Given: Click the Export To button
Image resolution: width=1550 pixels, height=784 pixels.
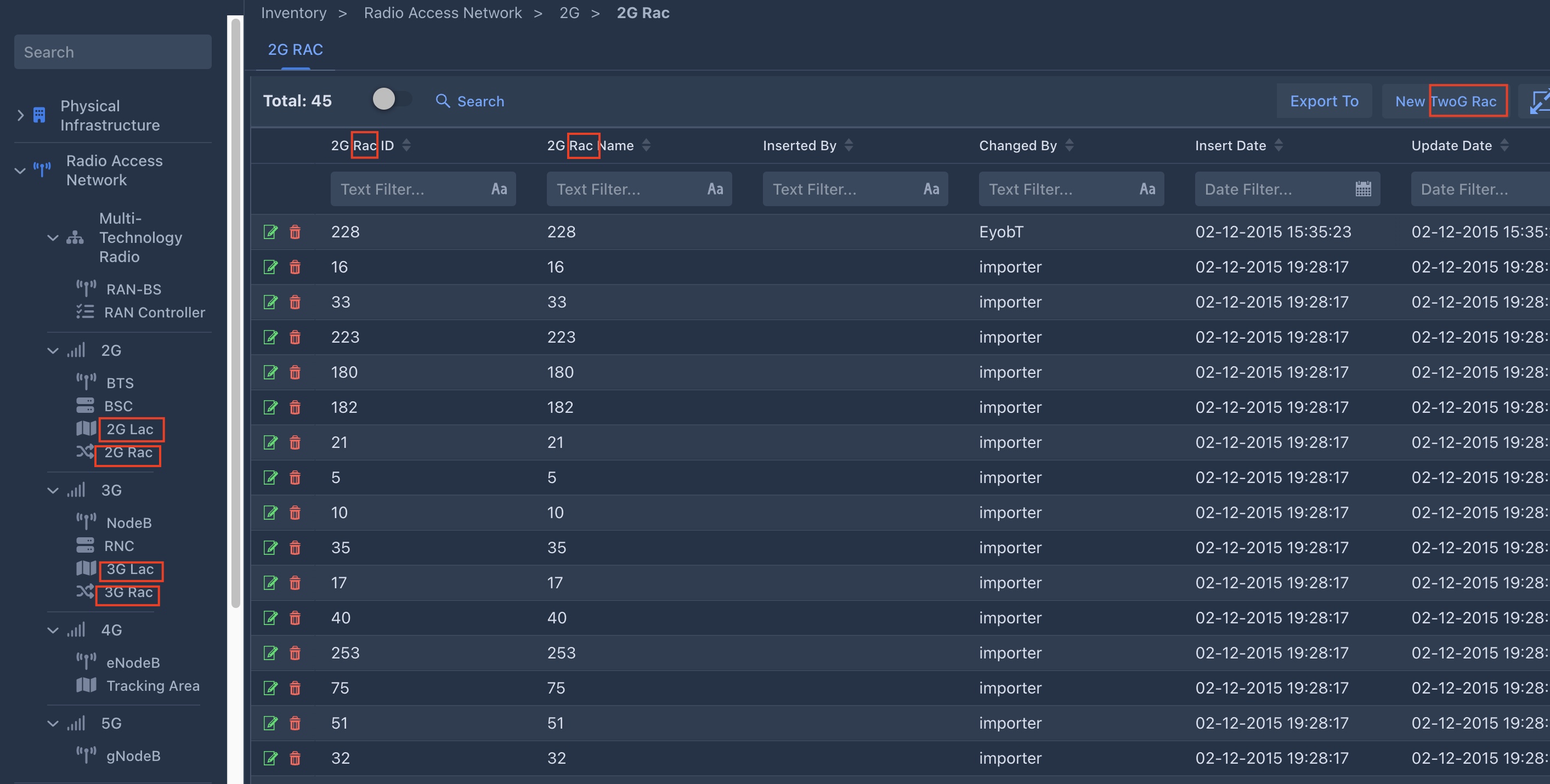Looking at the screenshot, I should [x=1324, y=101].
